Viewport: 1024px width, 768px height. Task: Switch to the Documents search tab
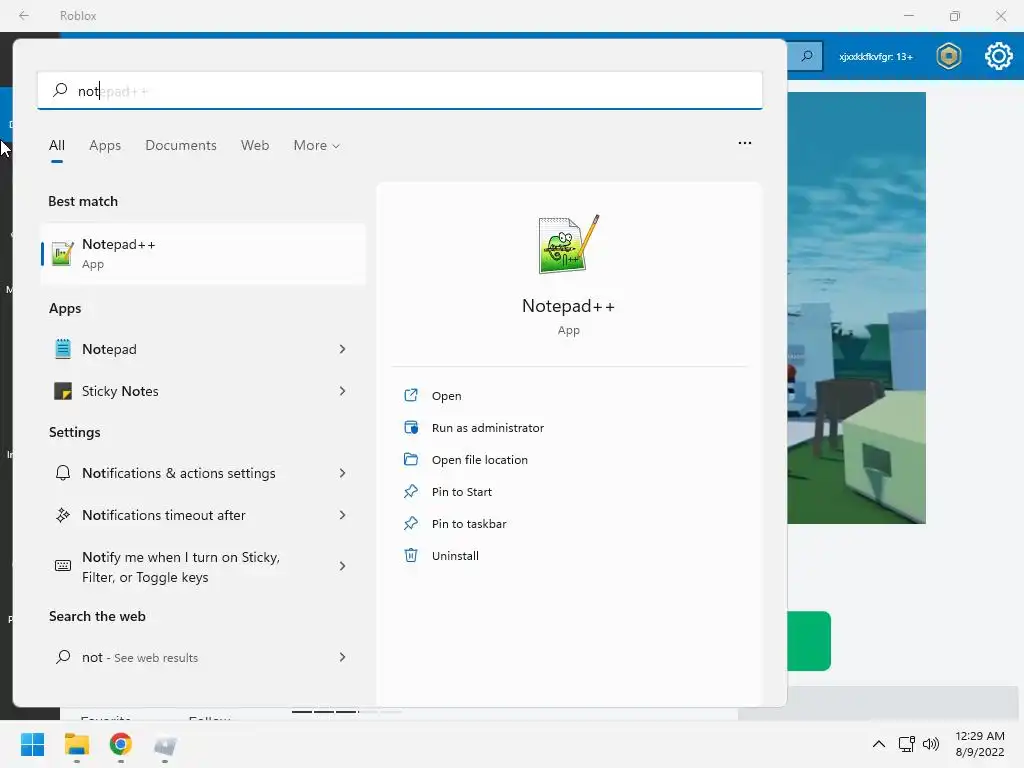181,145
